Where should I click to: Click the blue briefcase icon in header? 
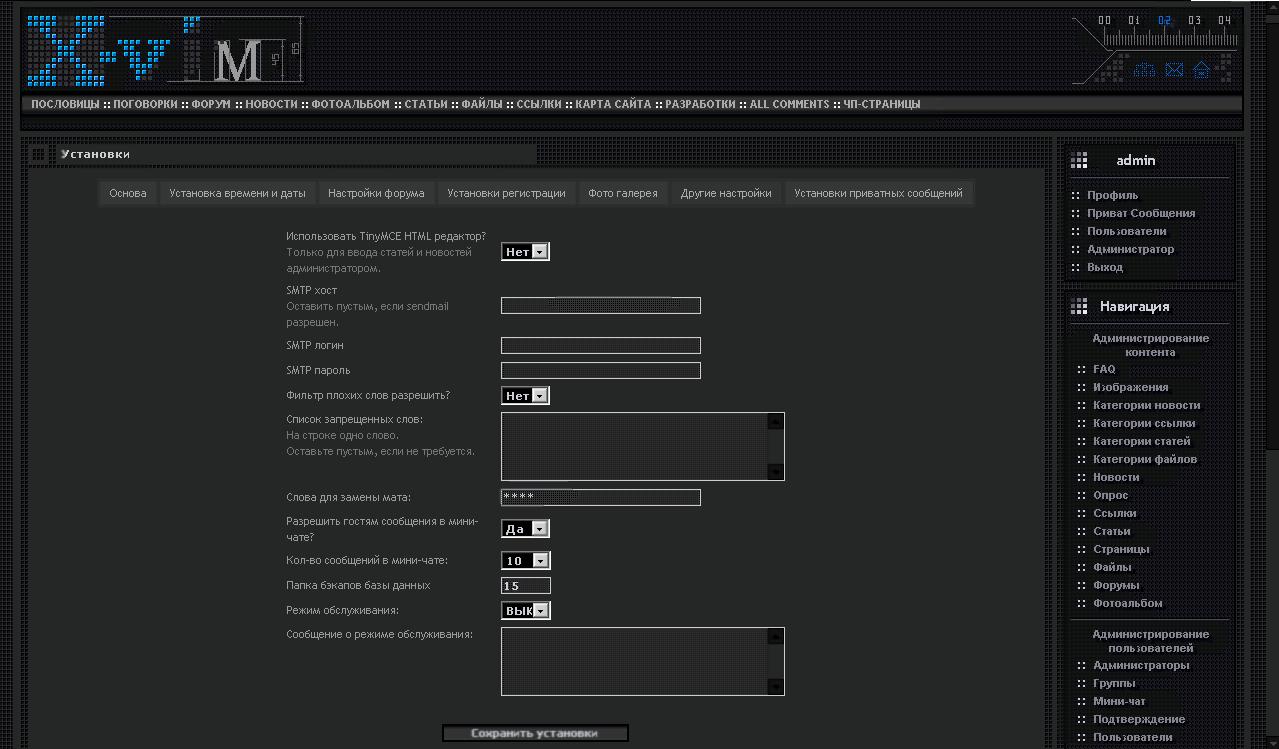[1145, 70]
